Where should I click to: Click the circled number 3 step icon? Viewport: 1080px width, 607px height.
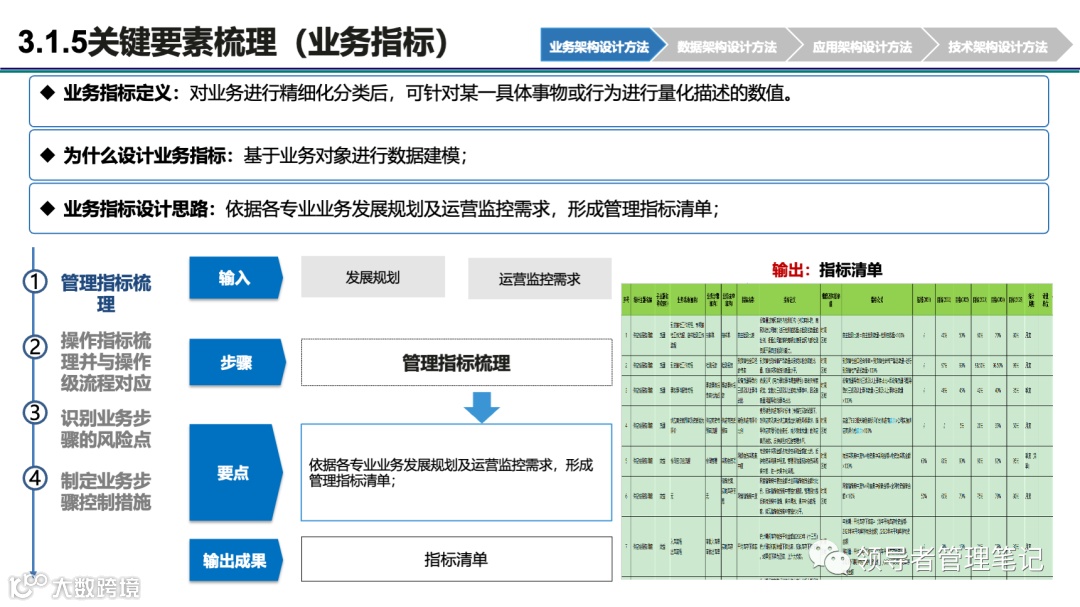click(35, 413)
